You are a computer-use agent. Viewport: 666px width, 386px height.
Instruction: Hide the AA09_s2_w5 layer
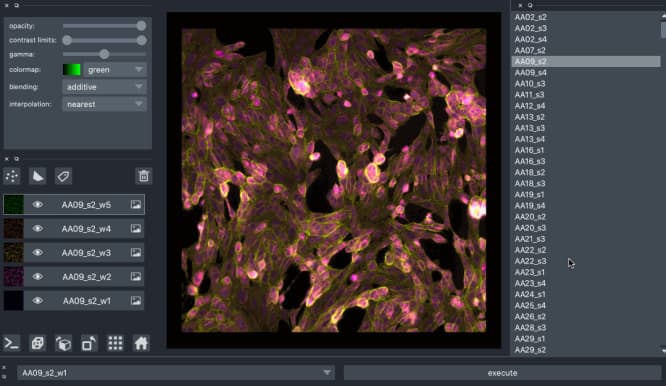(x=37, y=205)
